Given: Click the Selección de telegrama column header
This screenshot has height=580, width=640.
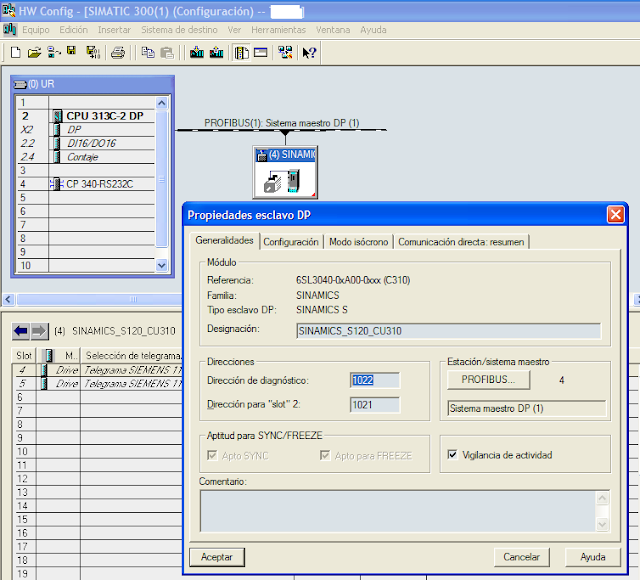Looking at the screenshot, I should tap(132, 356).
